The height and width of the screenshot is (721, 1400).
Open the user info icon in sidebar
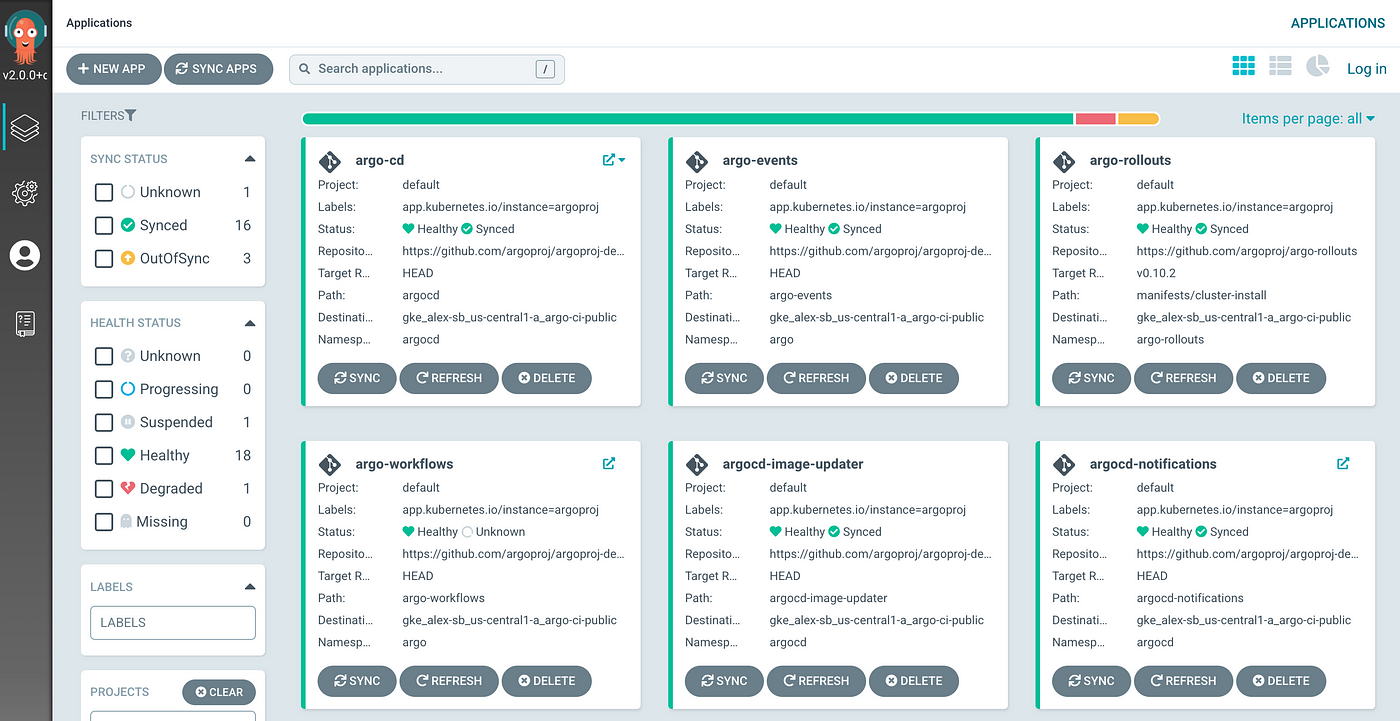(x=25, y=256)
